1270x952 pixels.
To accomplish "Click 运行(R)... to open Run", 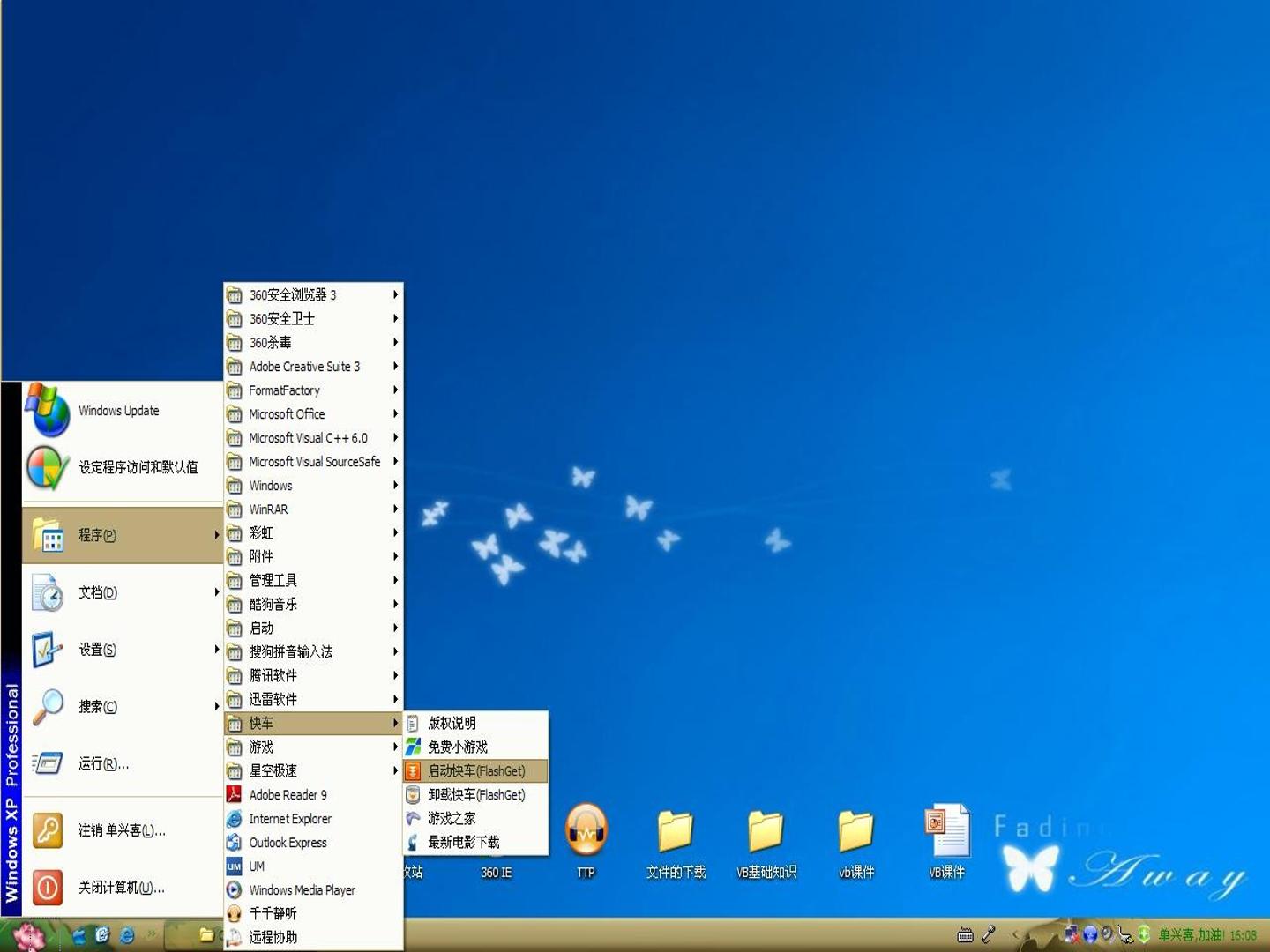I will (x=123, y=763).
